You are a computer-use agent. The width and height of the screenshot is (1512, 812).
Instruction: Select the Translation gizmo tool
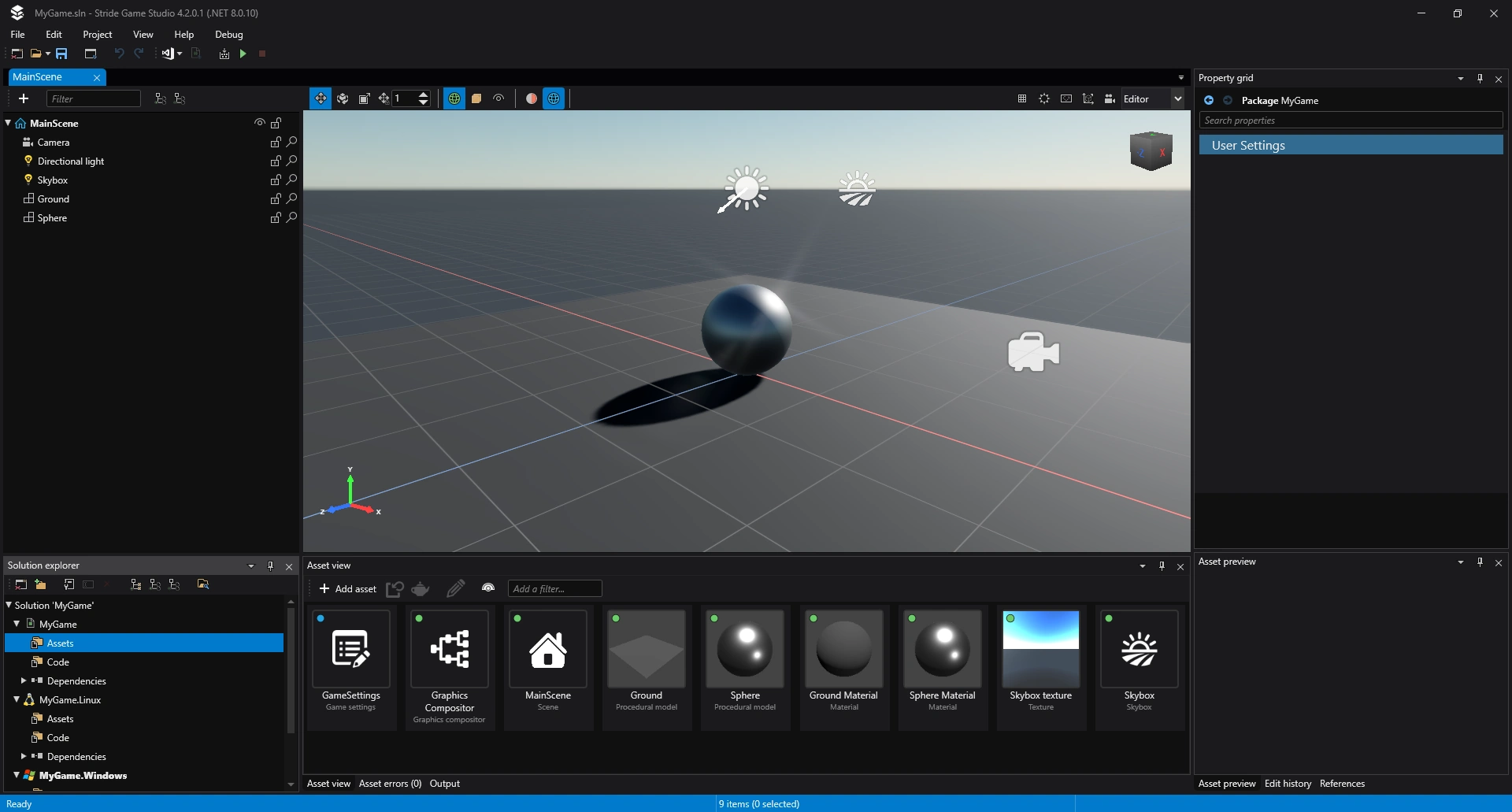[x=321, y=98]
